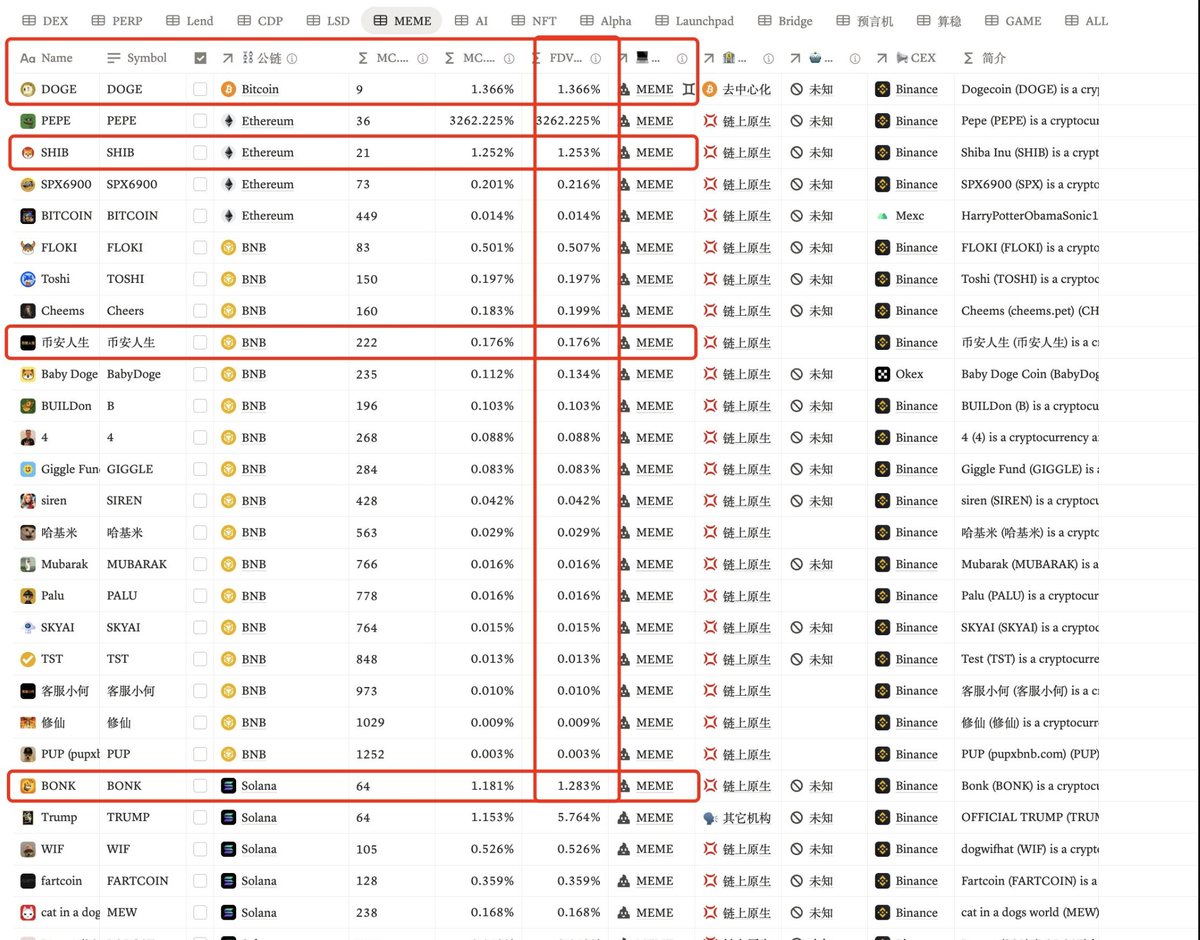Switch to the 预言机 tab

tap(864, 20)
